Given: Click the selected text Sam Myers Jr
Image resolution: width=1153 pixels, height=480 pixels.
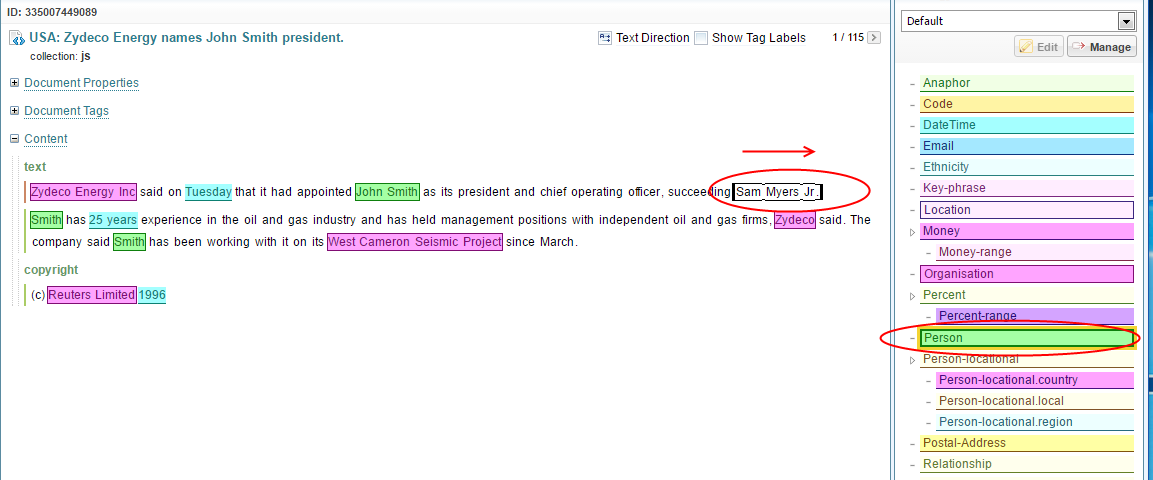Looking at the screenshot, I should coord(777,192).
